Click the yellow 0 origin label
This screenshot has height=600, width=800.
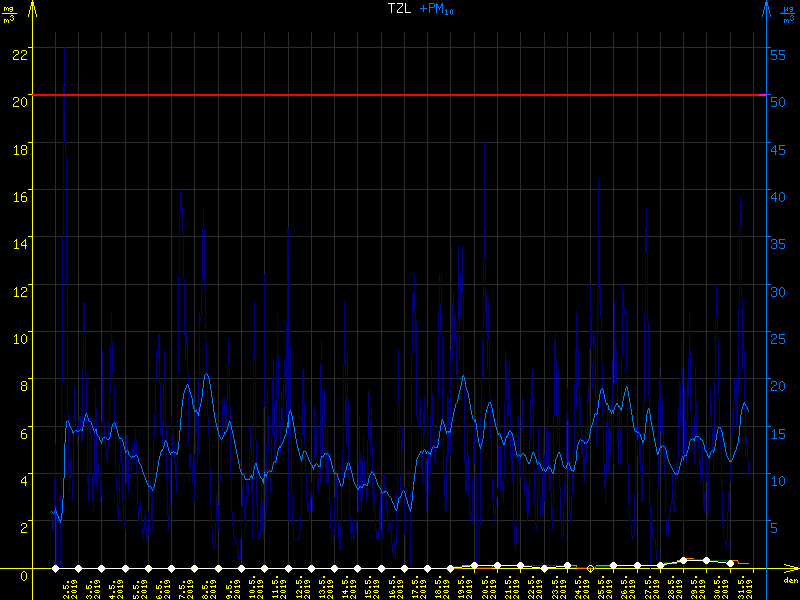point(22,576)
